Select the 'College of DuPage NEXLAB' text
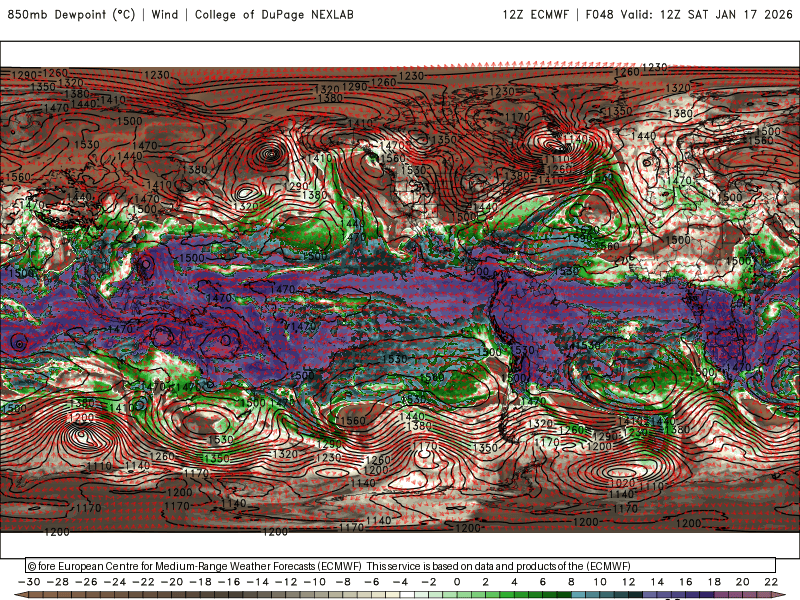This screenshot has width=800, height=600. [274, 14]
